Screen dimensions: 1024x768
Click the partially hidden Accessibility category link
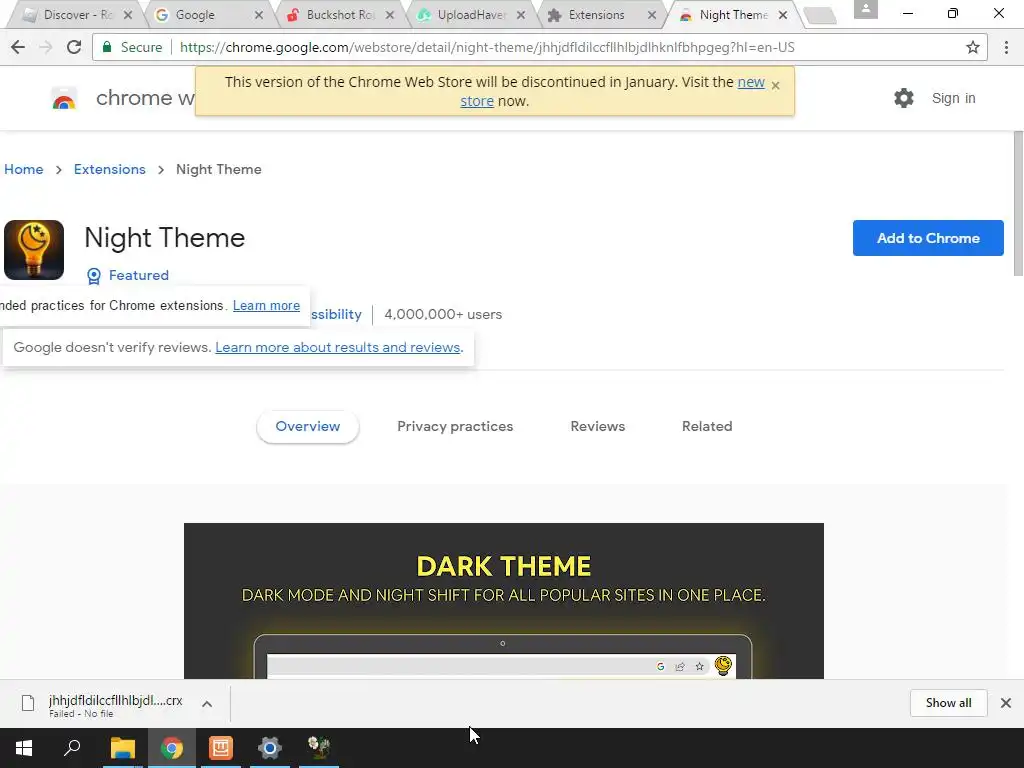click(336, 315)
